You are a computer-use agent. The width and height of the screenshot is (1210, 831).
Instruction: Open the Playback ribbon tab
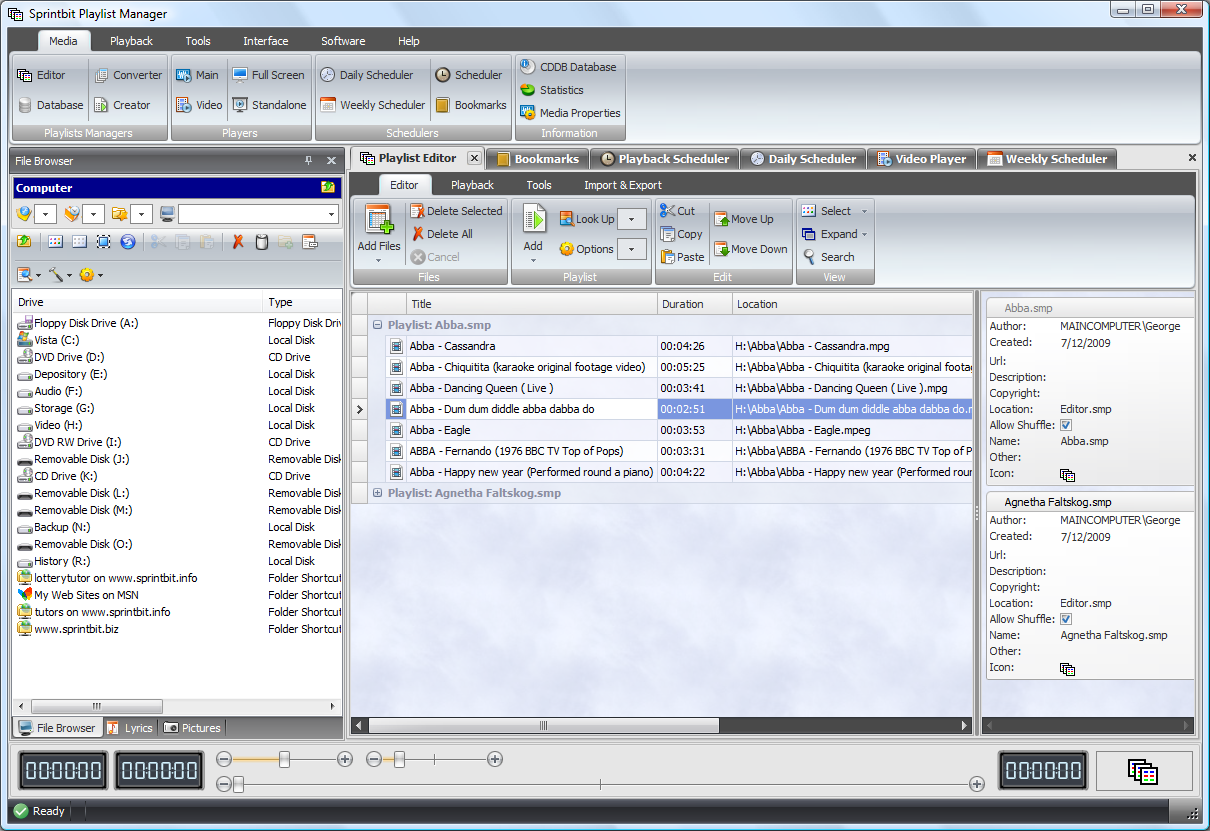pyautogui.click(x=131, y=41)
